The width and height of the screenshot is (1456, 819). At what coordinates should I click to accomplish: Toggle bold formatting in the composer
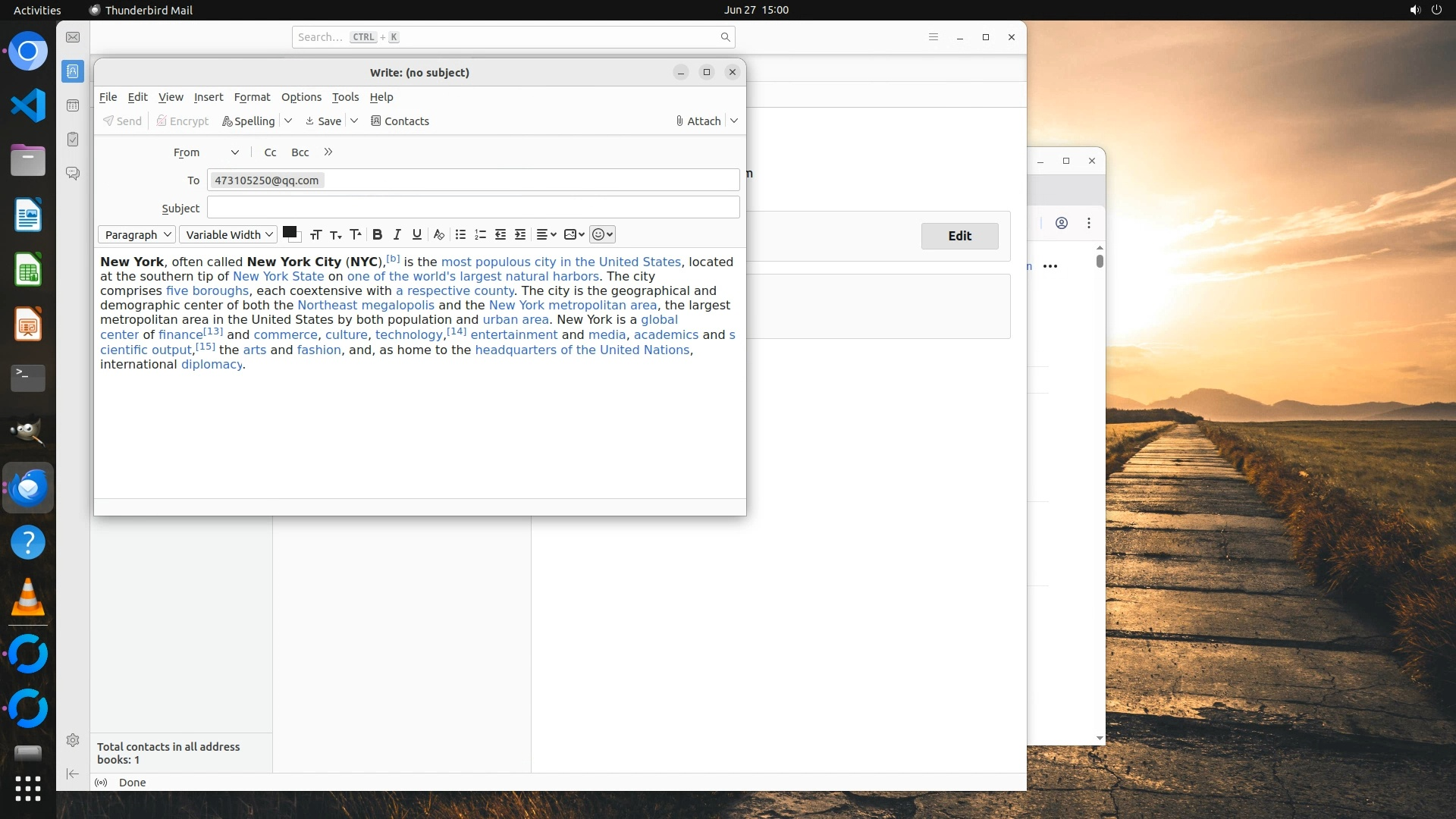point(377,234)
